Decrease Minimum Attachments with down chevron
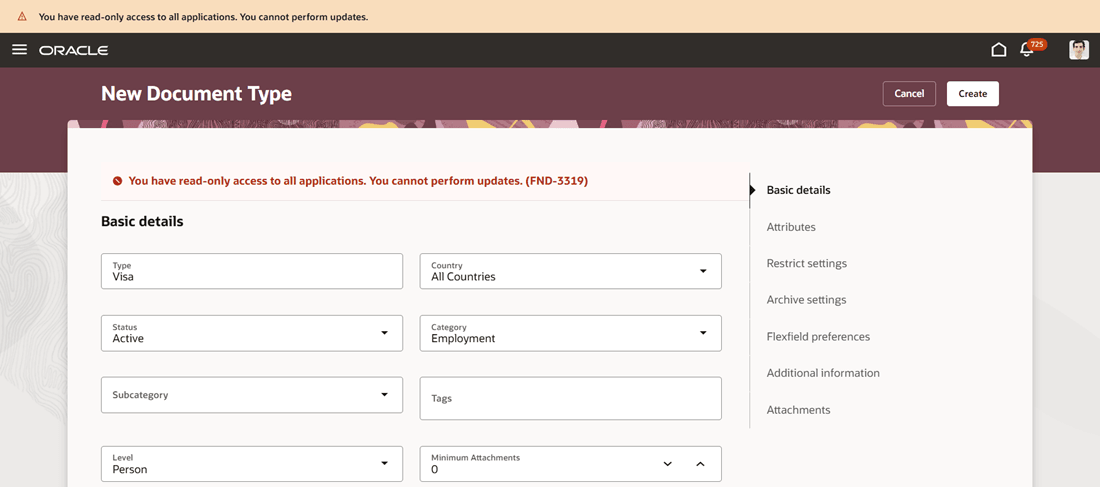Image resolution: width=1100 pixels, height=487 pixels. tap(668, 464)
